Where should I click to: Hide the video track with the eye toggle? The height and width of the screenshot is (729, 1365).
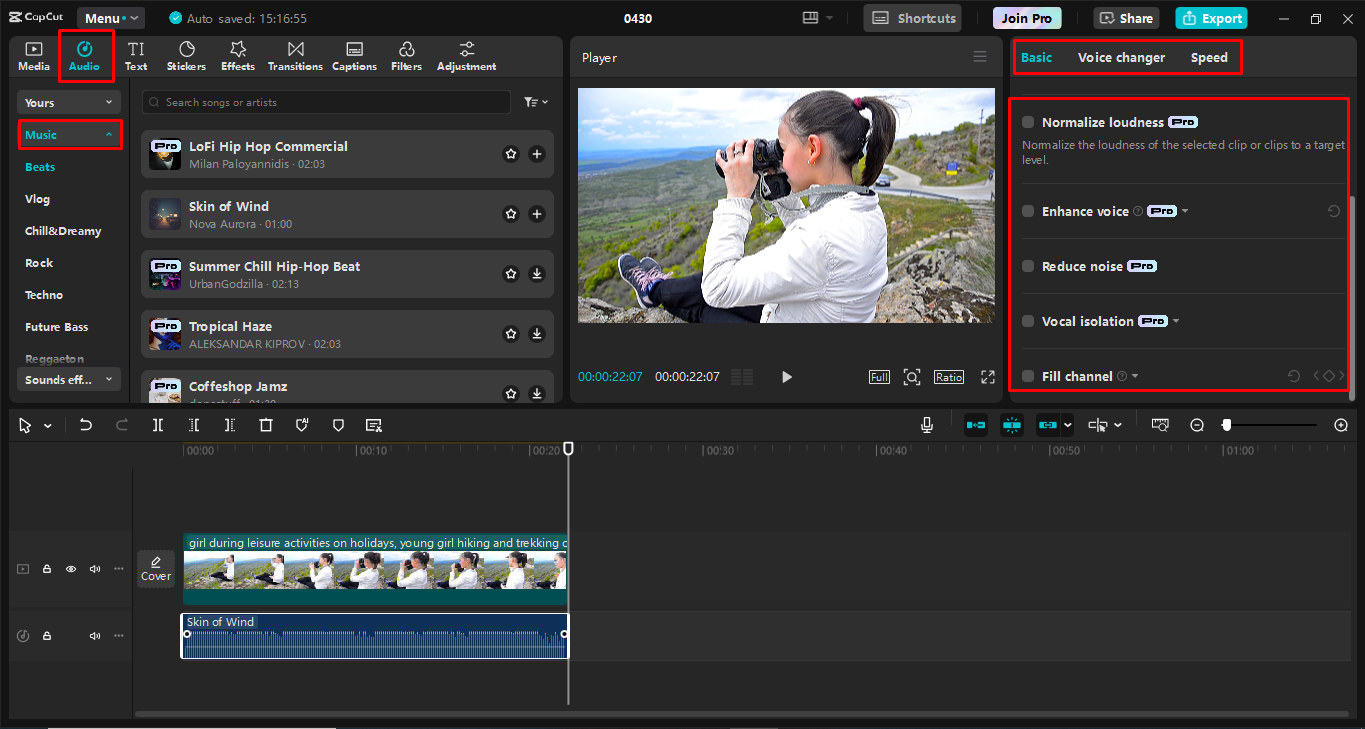70,568
